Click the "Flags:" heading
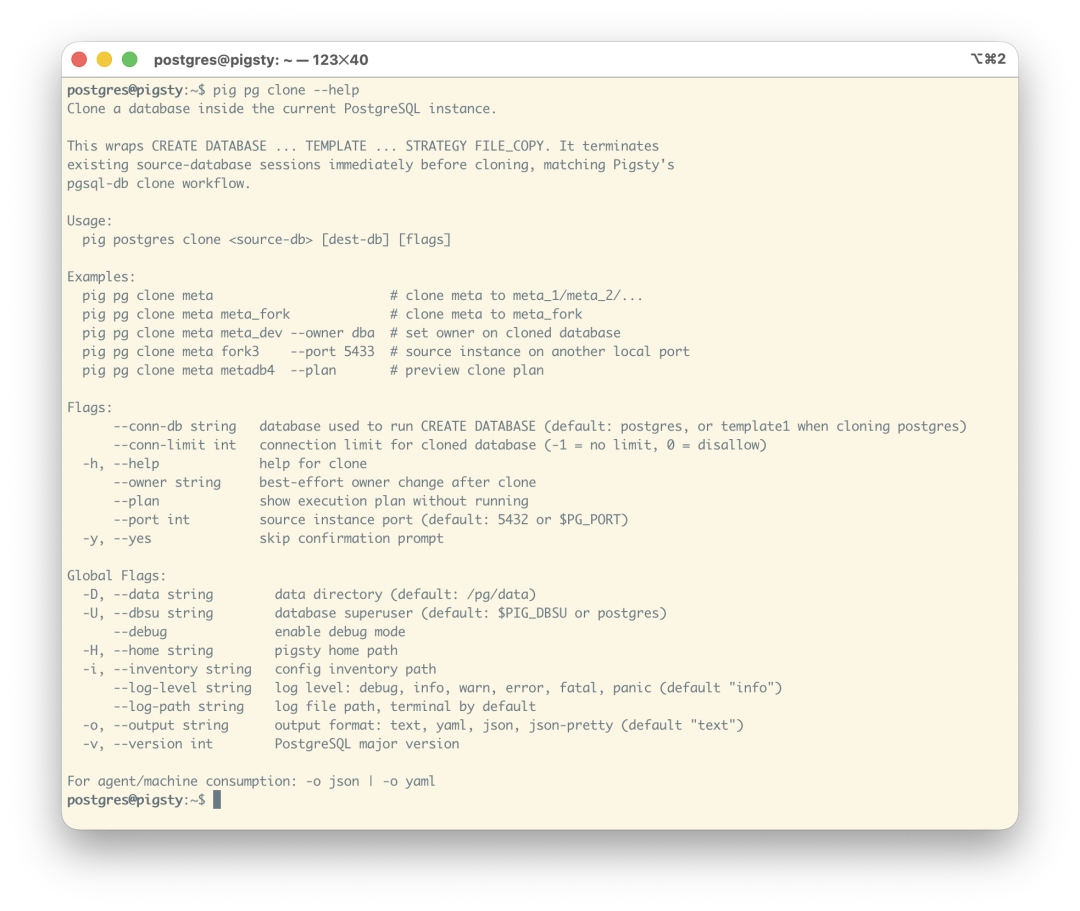 pos(90,408)
